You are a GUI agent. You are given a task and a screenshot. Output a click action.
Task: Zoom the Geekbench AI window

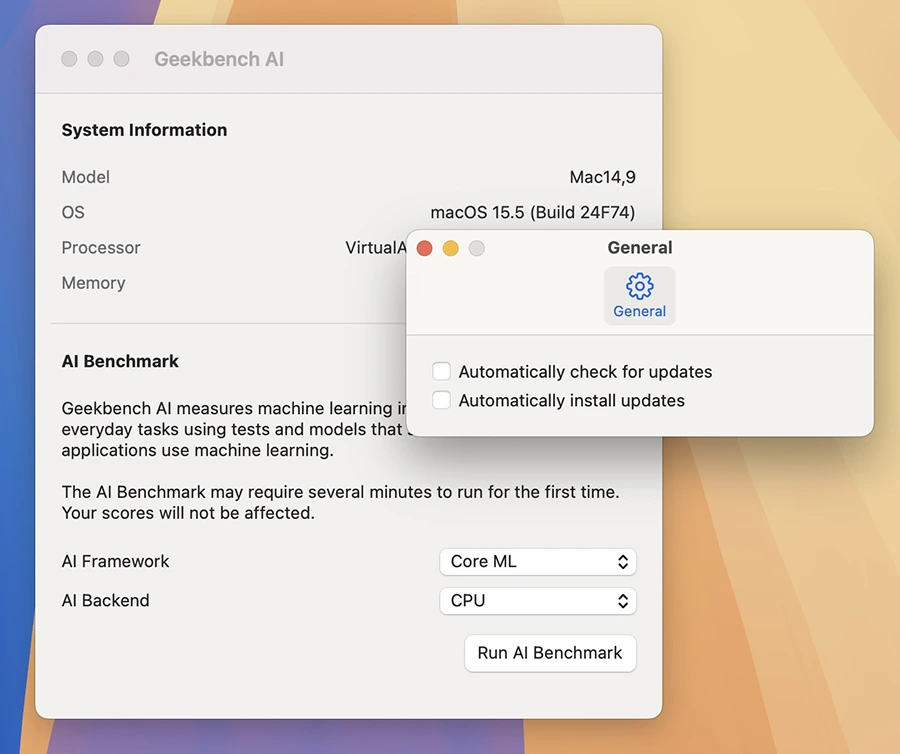click(x=121, y=59)
